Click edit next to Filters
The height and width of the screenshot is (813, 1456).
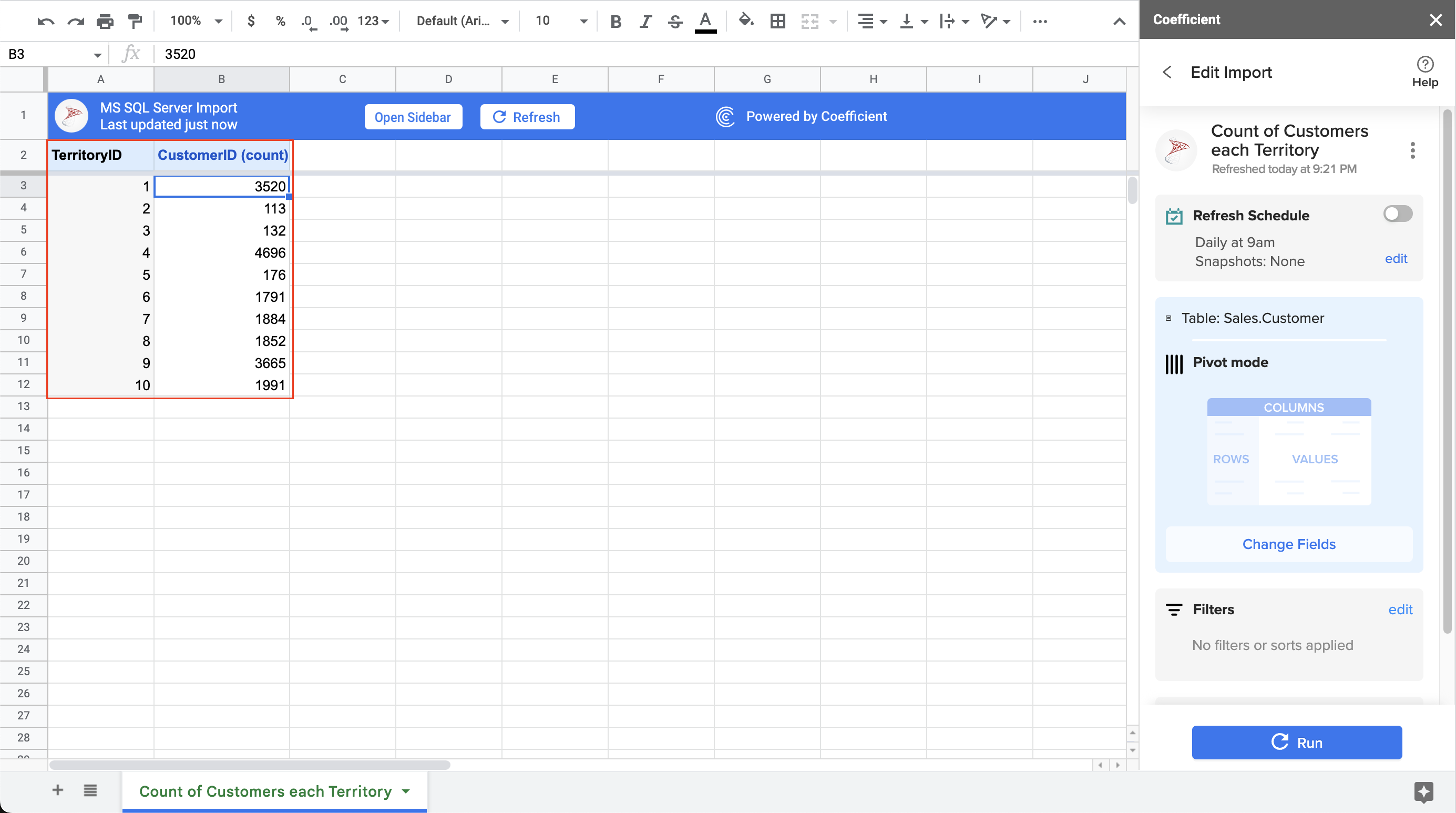(1400, 609)
